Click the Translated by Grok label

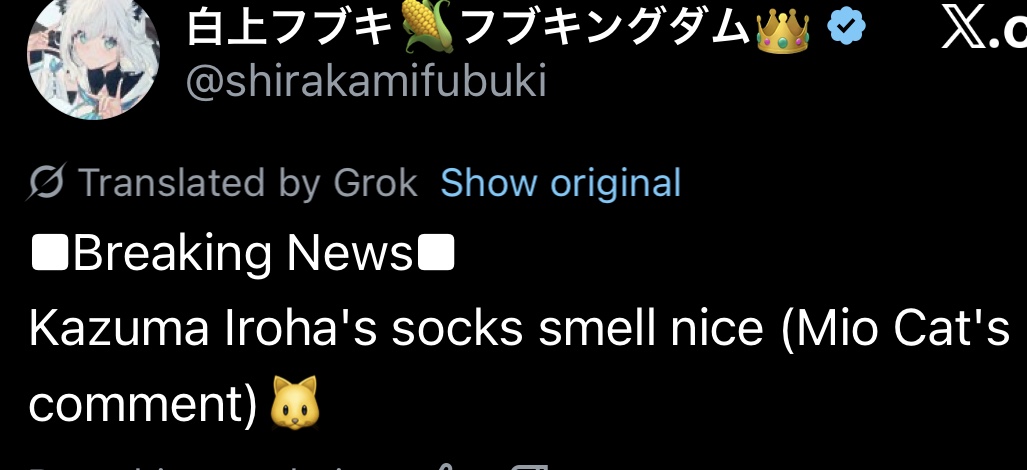(x=248, y=183)
